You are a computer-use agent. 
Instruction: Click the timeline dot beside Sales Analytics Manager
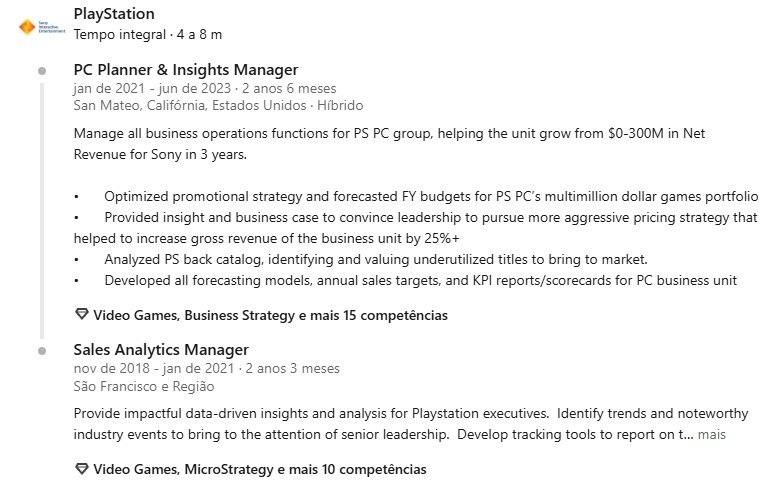[x=41, y=351]
